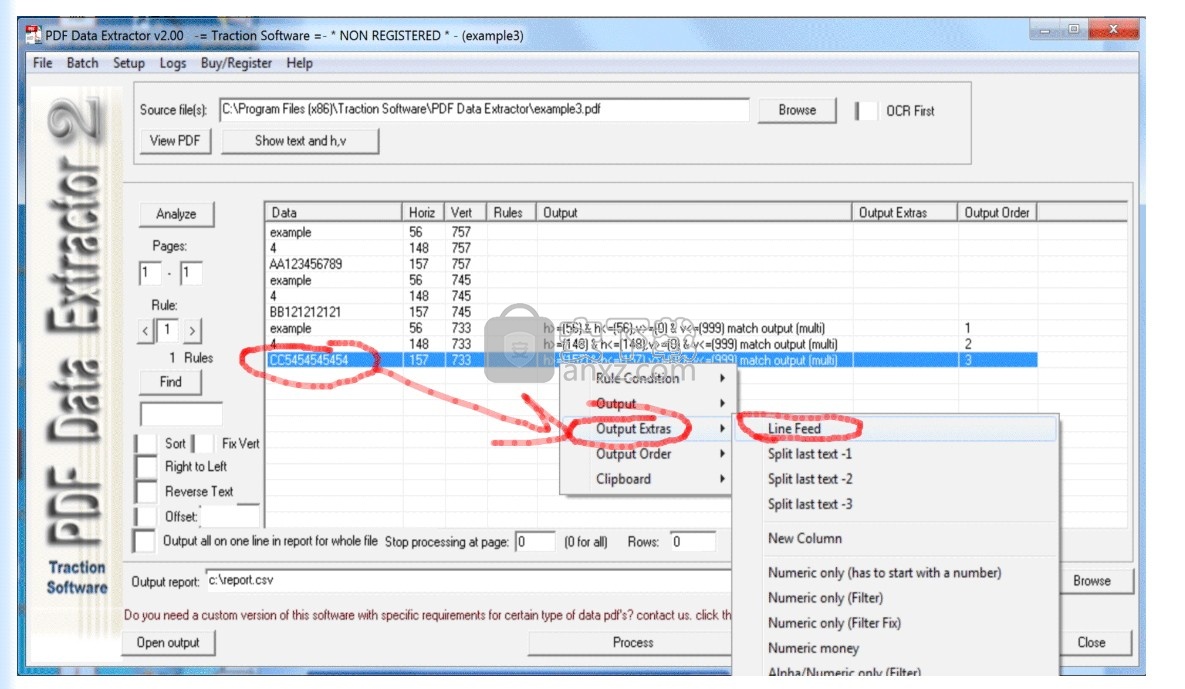Open the Logs menu

pos(172,63)
